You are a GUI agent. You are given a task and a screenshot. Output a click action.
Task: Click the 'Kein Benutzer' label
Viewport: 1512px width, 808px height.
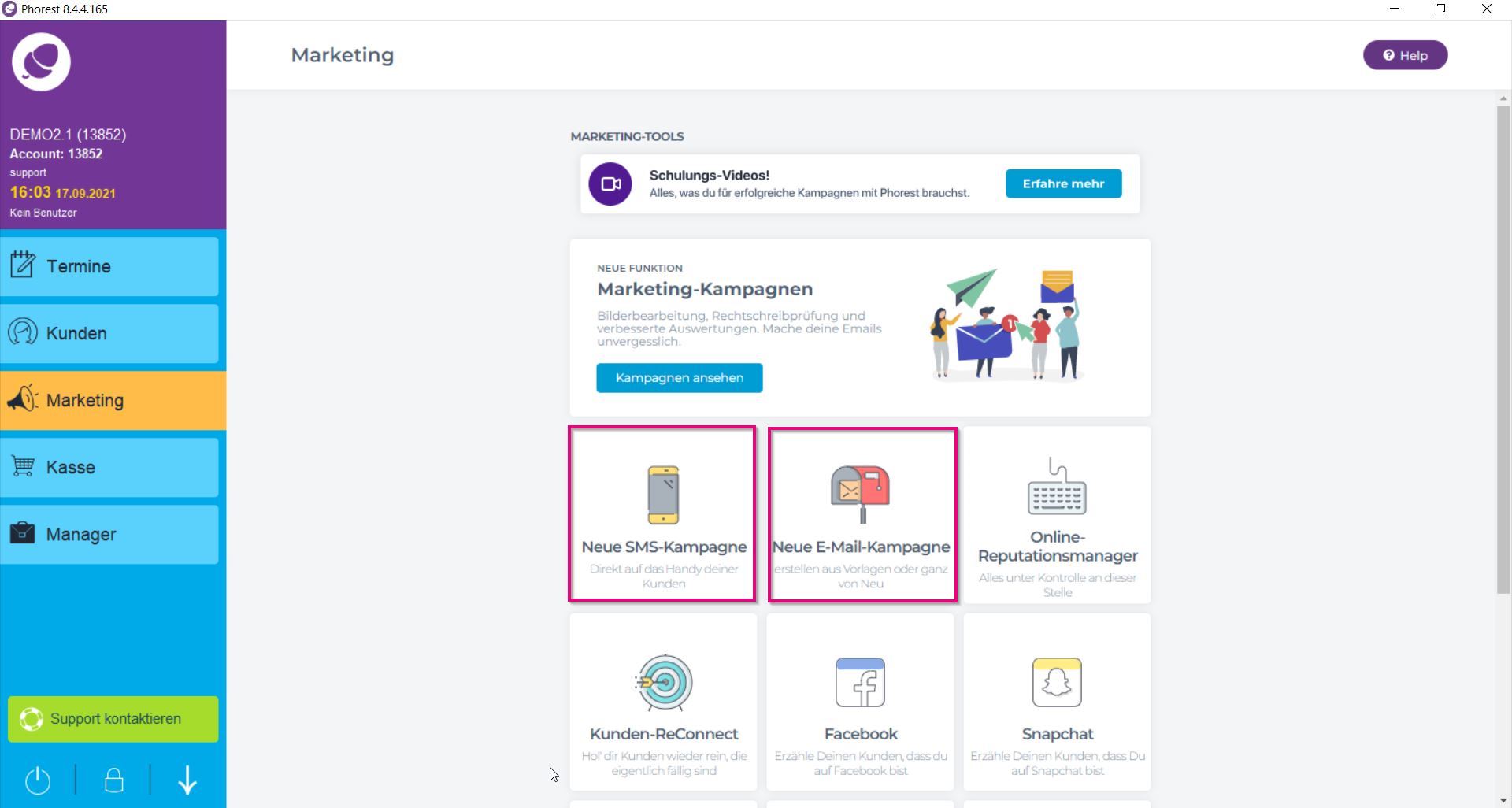tap(43, 213)
